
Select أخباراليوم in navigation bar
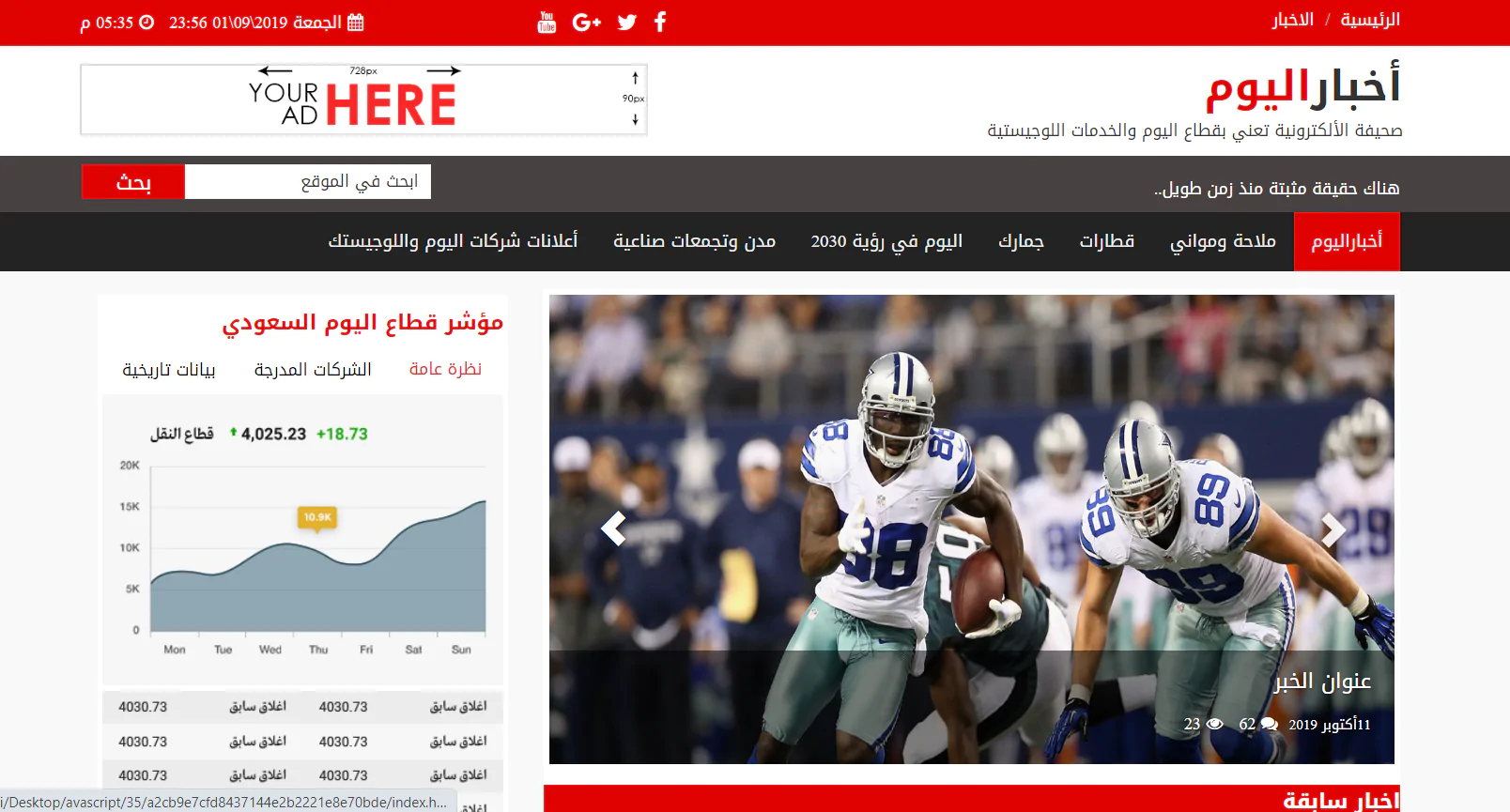[x=1347, y=241]
